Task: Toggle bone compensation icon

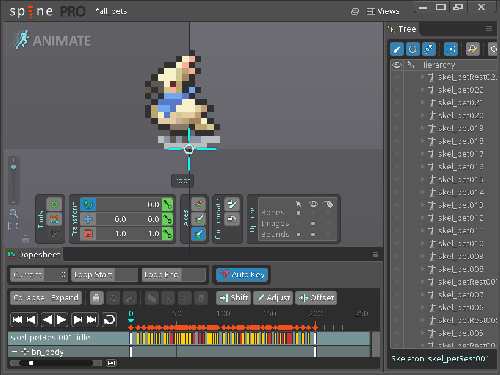Action: (232, 204)
